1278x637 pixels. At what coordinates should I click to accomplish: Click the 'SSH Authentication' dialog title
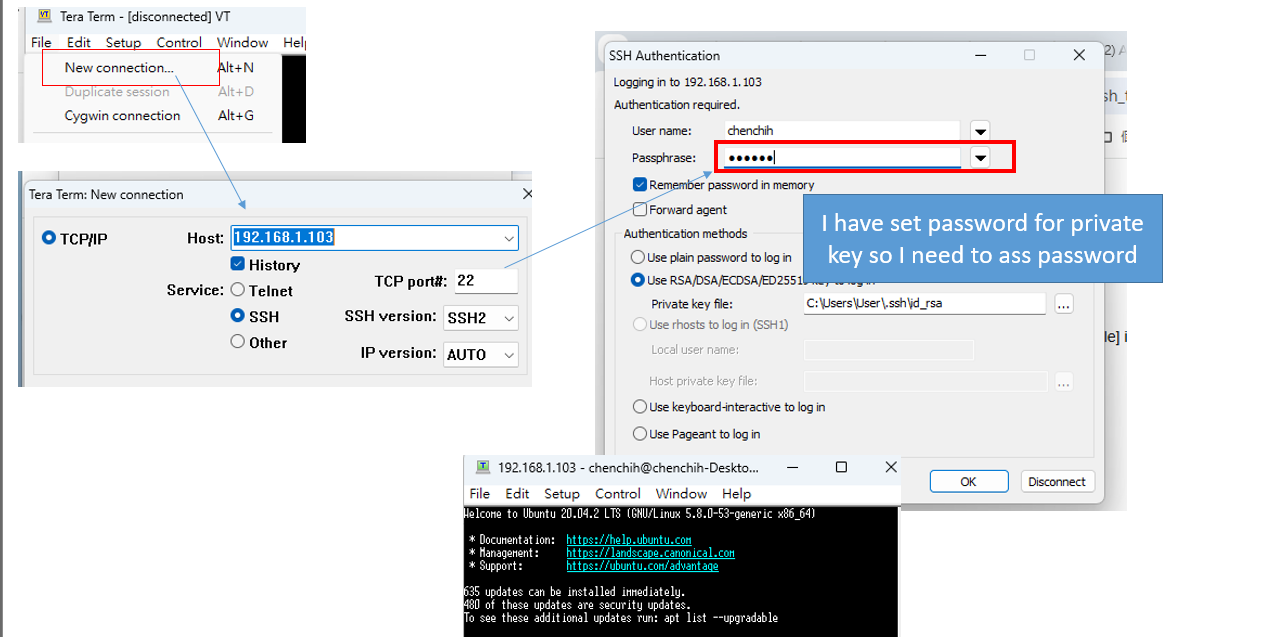(x=664, y=55)
